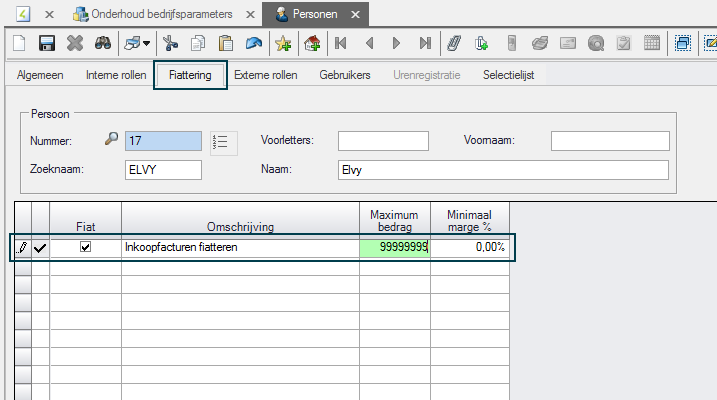This screenshot has width=717, height=400.
Task: Go to the last record
Action: (x=425, y=43)
